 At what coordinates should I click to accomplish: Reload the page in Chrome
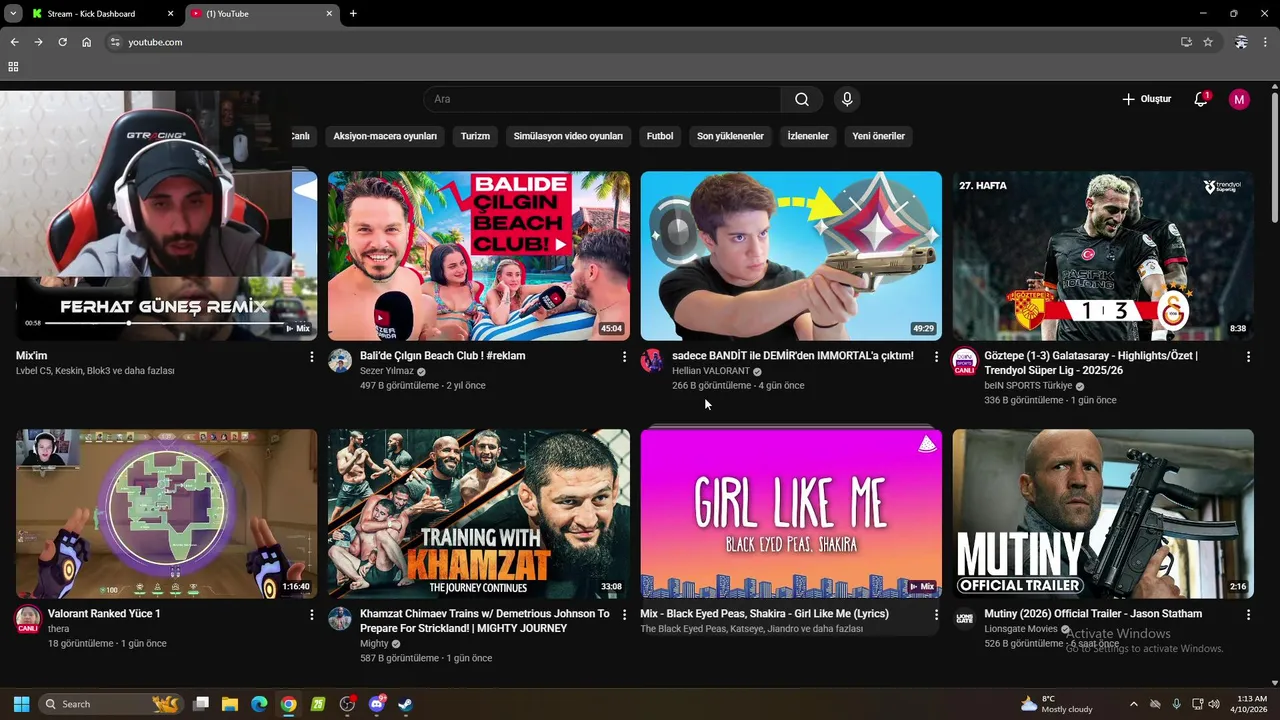pos(62,42)
